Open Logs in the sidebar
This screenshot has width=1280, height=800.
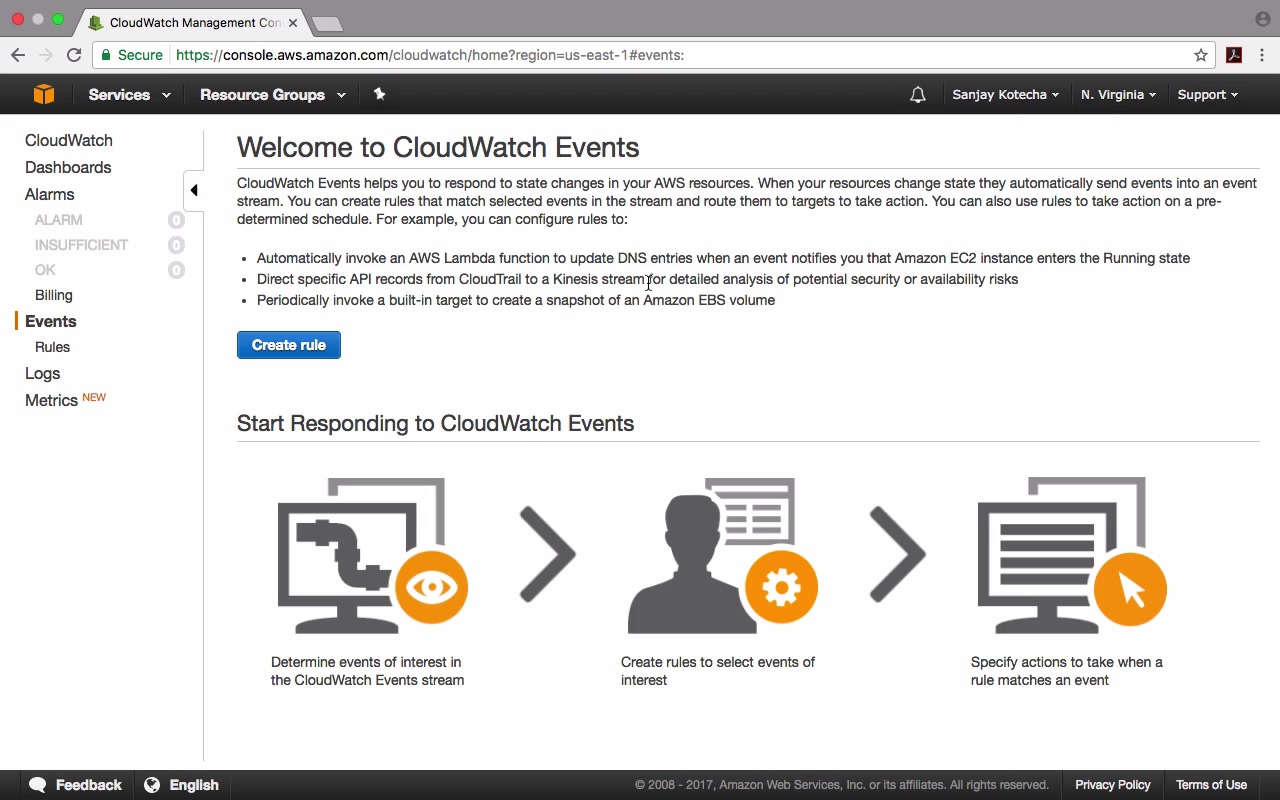pyautogui.click(x=43, y=374)
